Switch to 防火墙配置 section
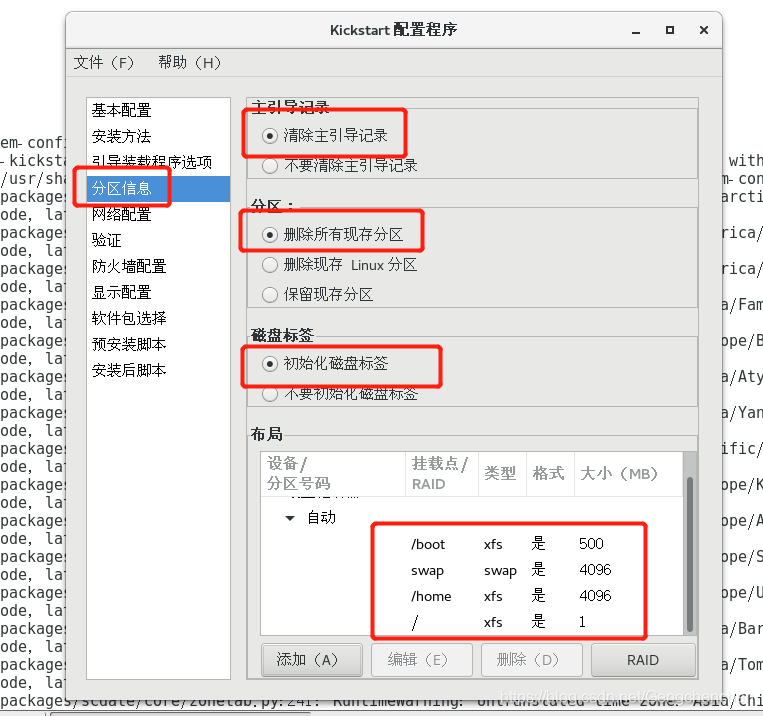The width and height of the screenshot is (763, 716). (158, 266)
